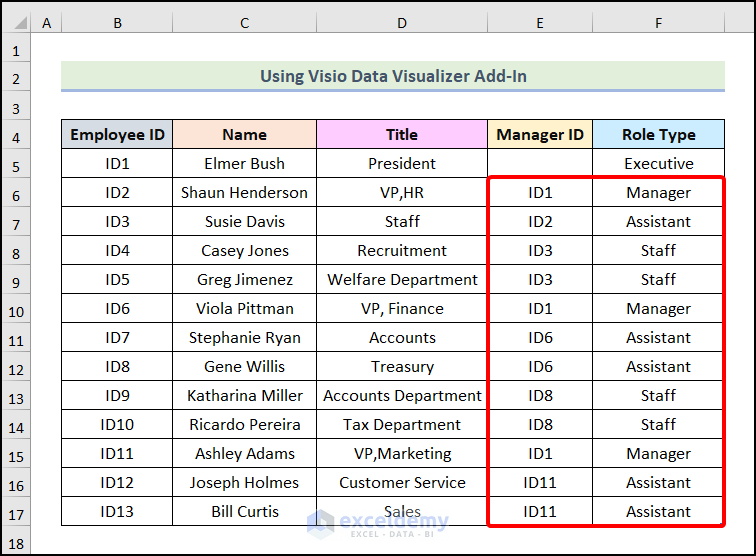
Task: Click the Select All corner of the sheet
Action: pyautogui.click(x=16, y=22)
